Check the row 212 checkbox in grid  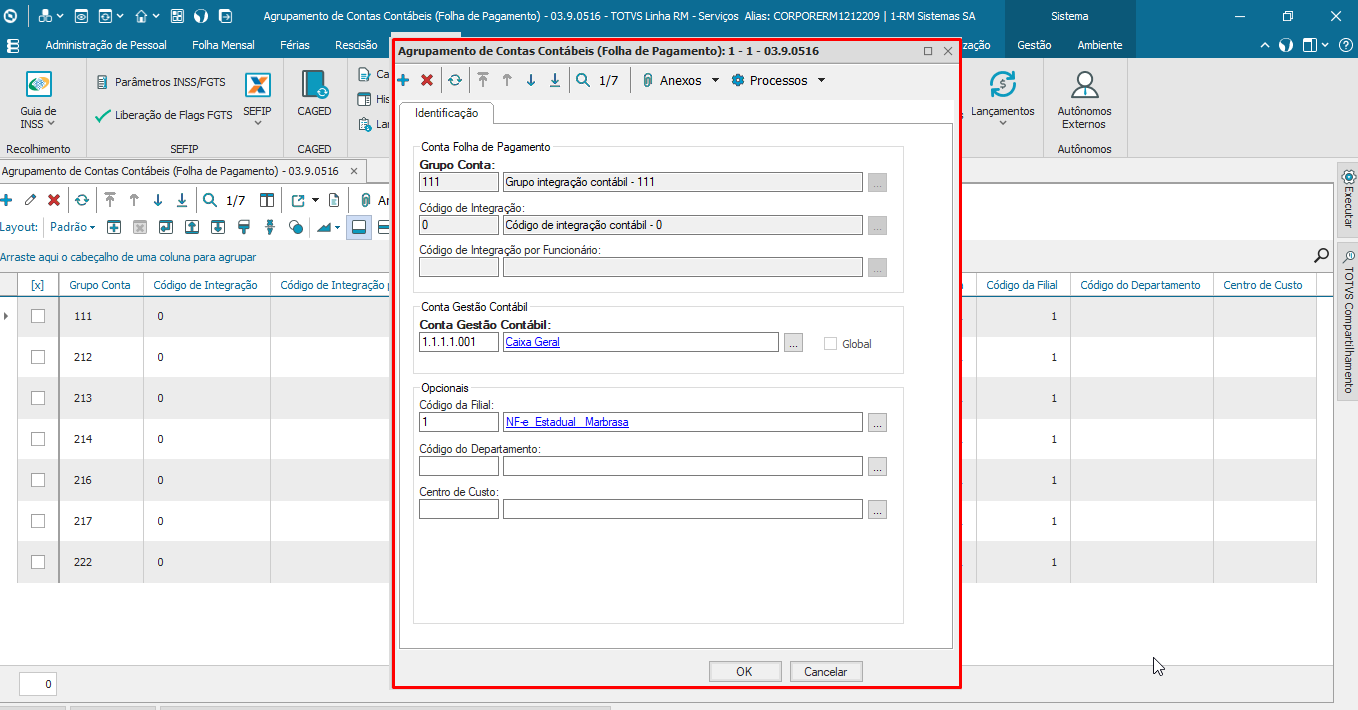(x=38, y=357)
